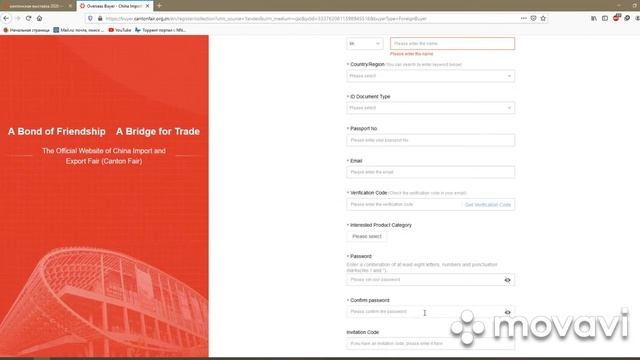View site security padlock info
The image size is (640, 360).
pyautogui.click(x=100, y=18)
